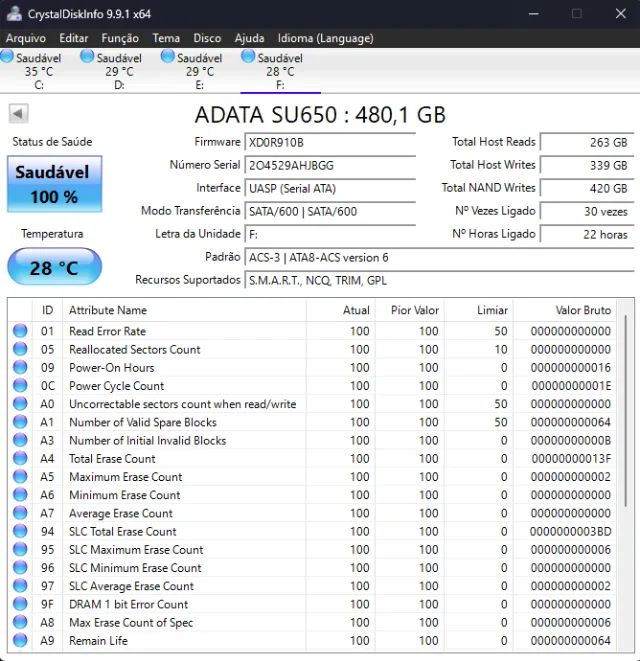
Task: Click status icon for SLC Total Erase Count
Action: click(20, 531)
